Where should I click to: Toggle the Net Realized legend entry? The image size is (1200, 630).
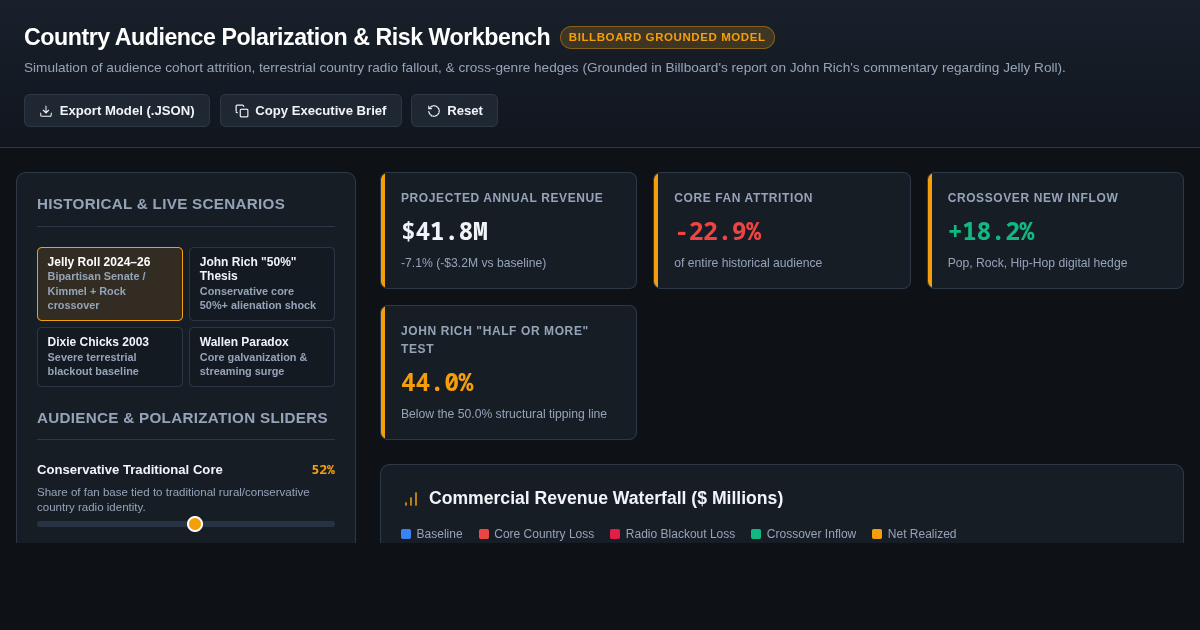(914, 534)
